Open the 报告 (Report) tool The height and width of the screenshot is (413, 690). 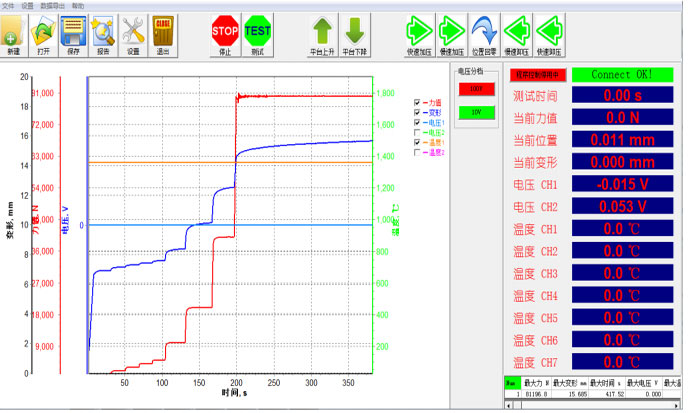click(103, 34)
